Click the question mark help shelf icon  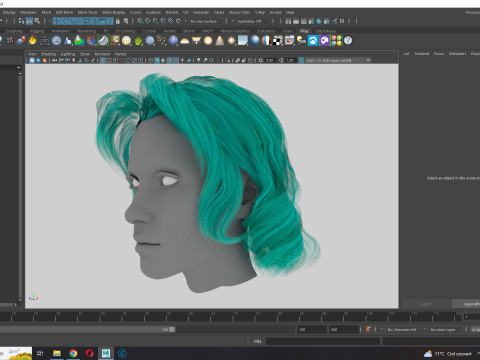click(x=348, y=41)
